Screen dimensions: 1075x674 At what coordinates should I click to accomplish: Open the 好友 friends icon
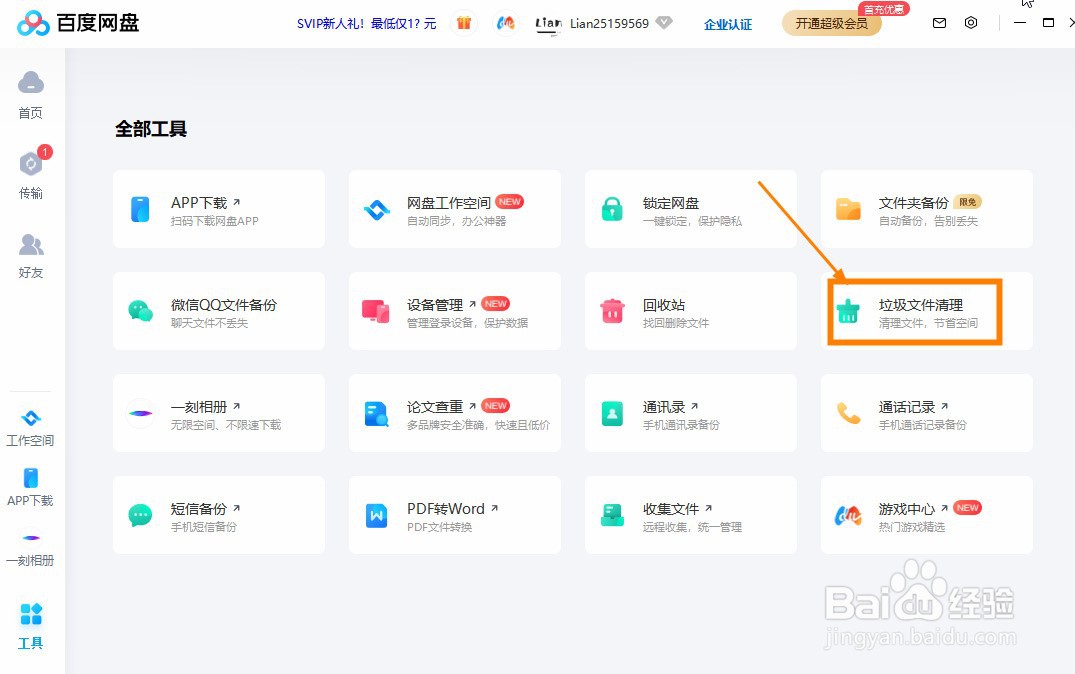click(31, 244)
